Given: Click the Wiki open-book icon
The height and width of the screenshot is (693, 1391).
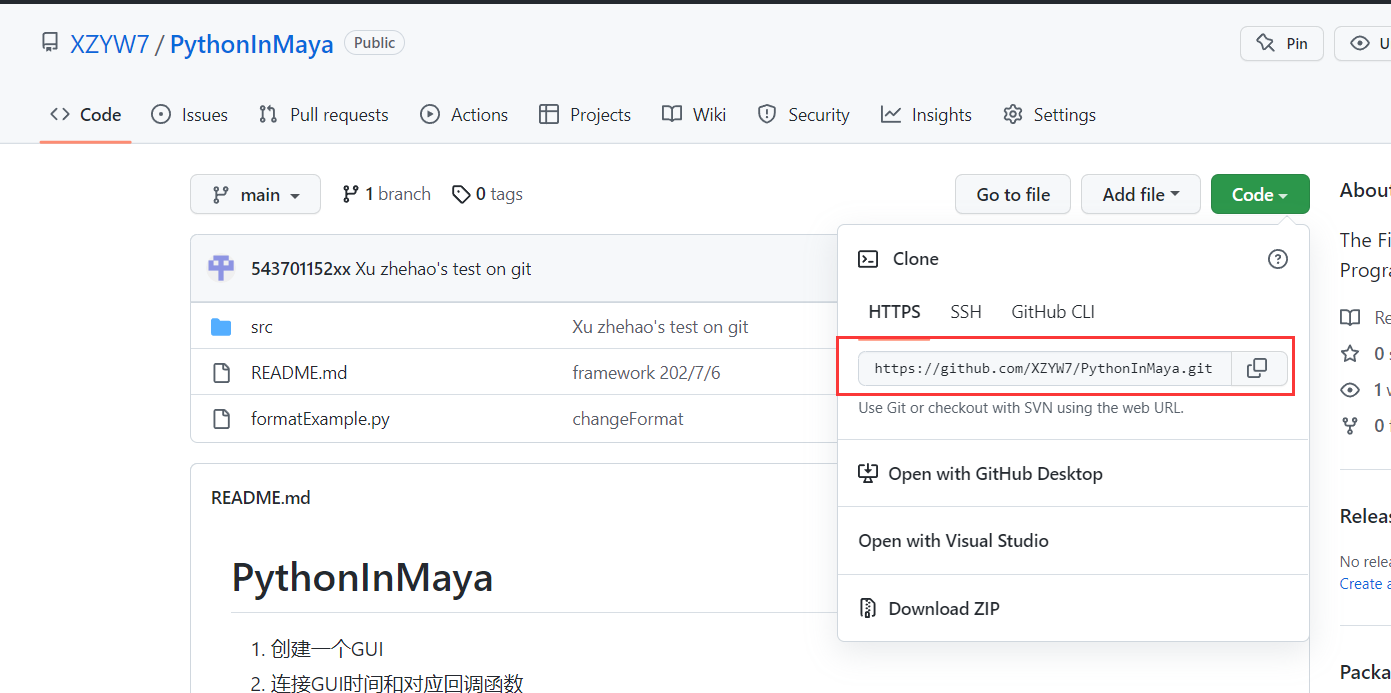Looking at the screenshot, I should (672, 115).
